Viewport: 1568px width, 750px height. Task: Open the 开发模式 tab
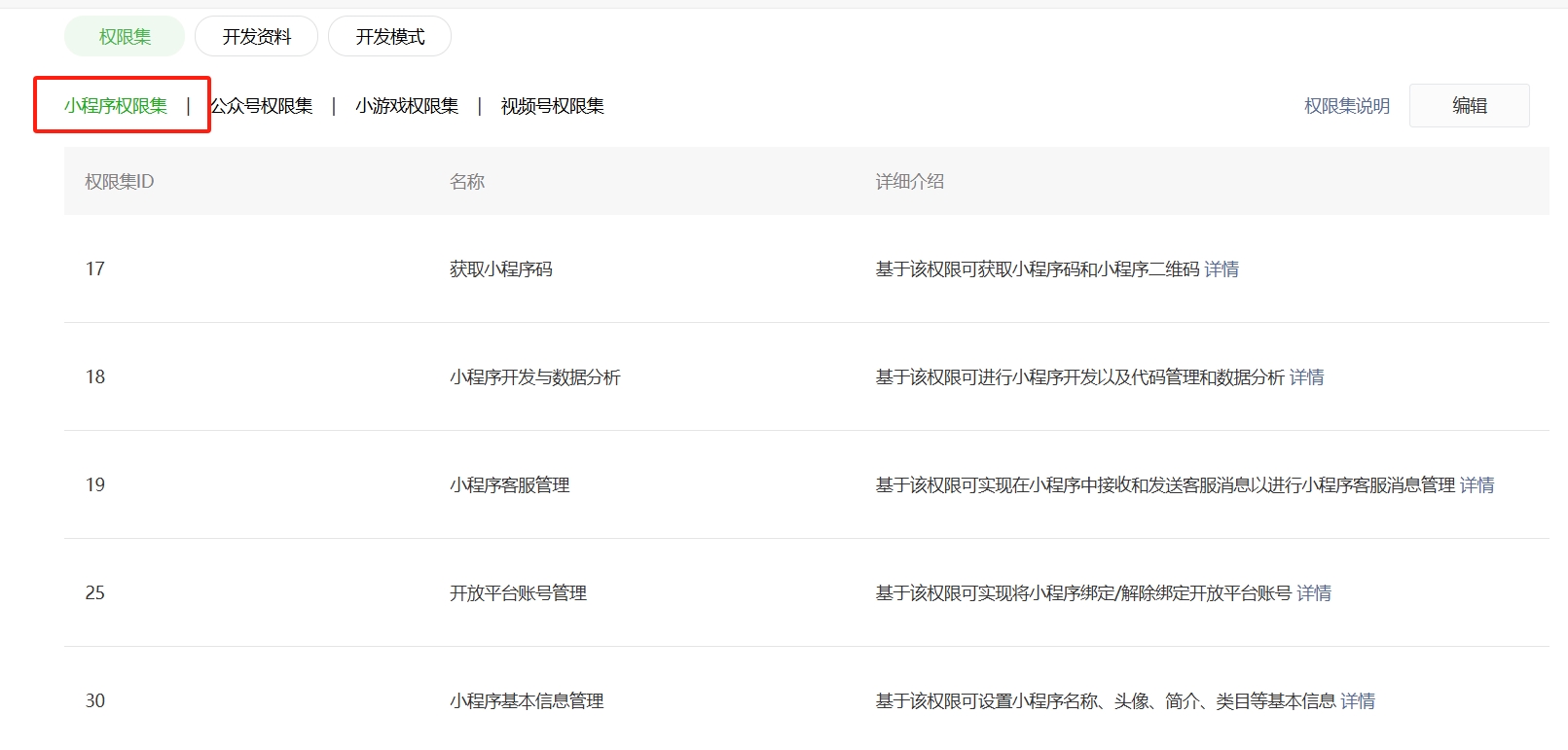pos(390,37)
